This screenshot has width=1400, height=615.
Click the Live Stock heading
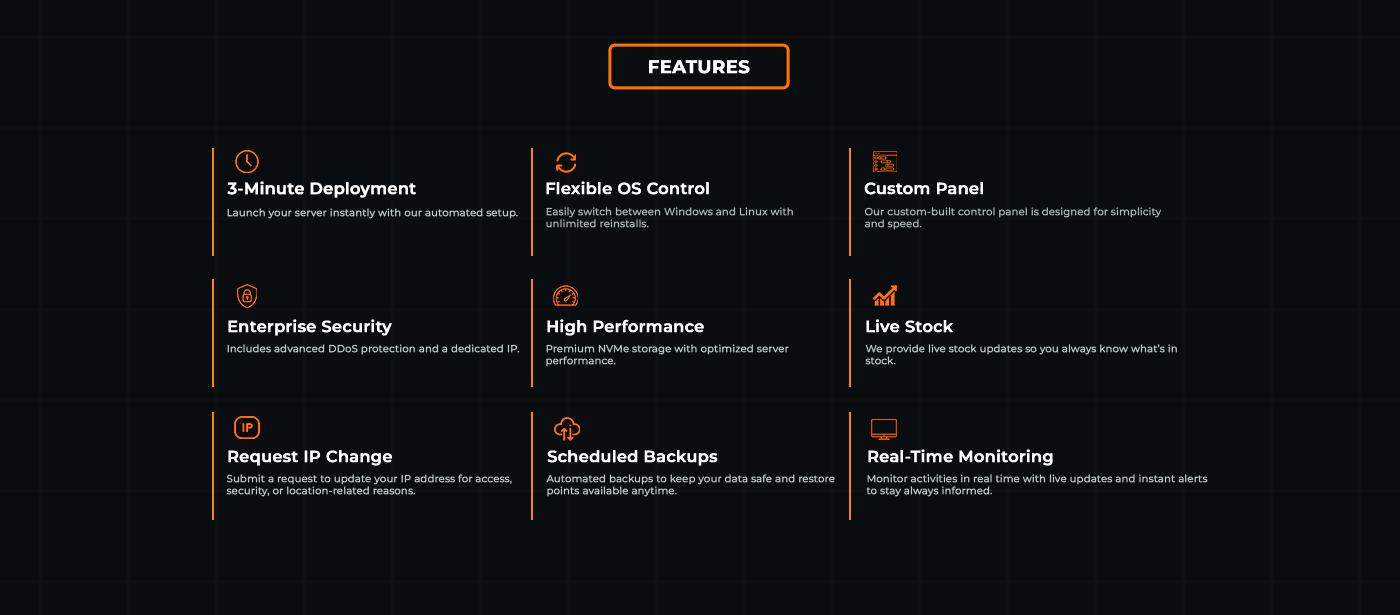[909, 327]
